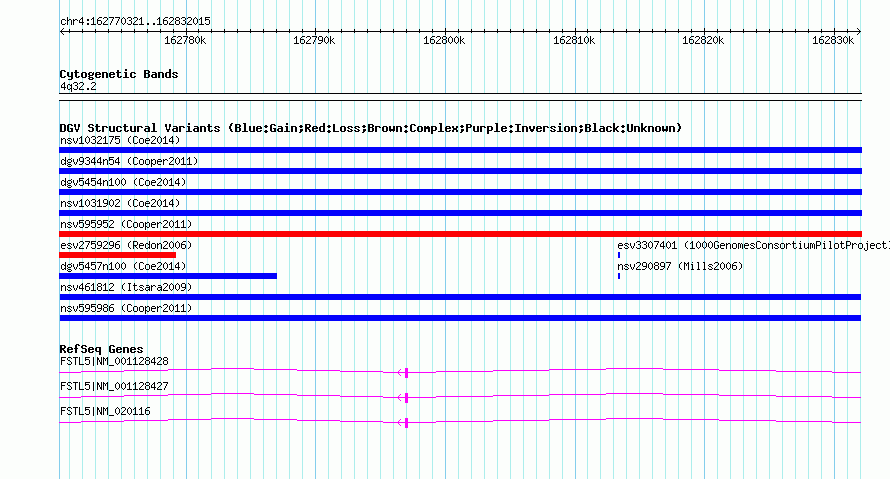Click the 162790k ruler tick label
The width and height of the screenshot is (890, 479).
314,40
